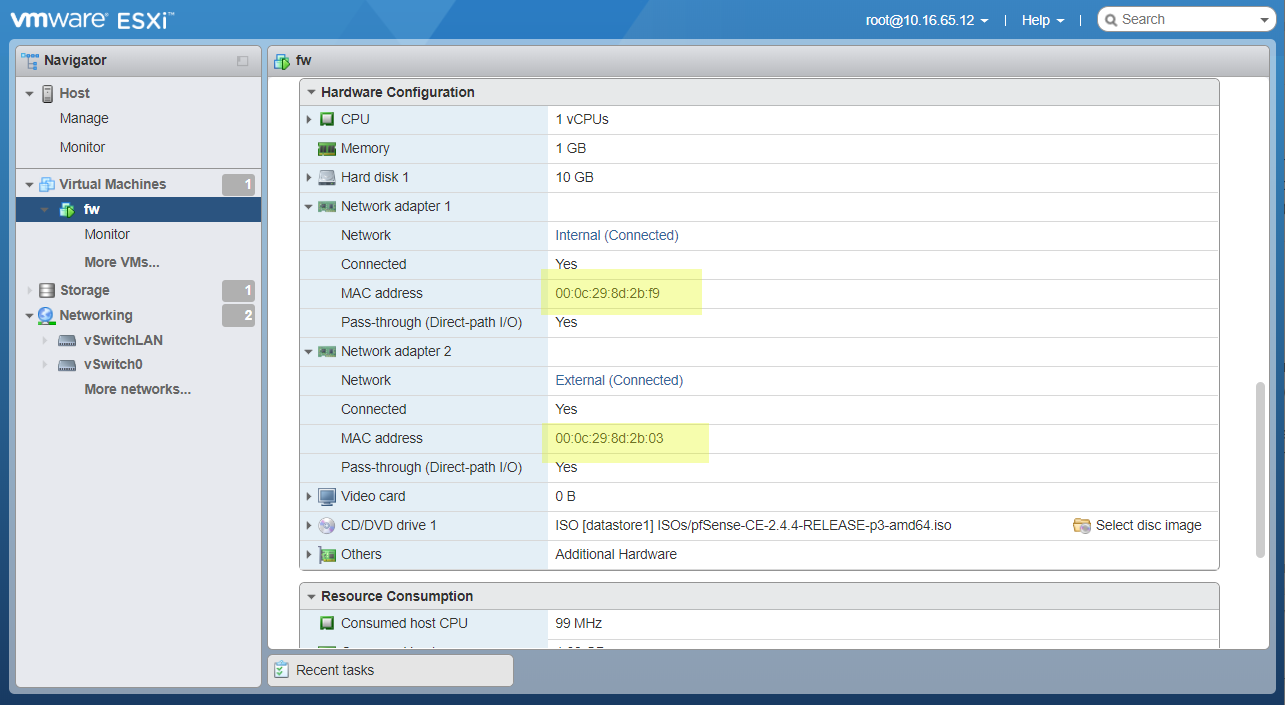Expand the CD/DVD drive 1 row

(x=309, y=525)
